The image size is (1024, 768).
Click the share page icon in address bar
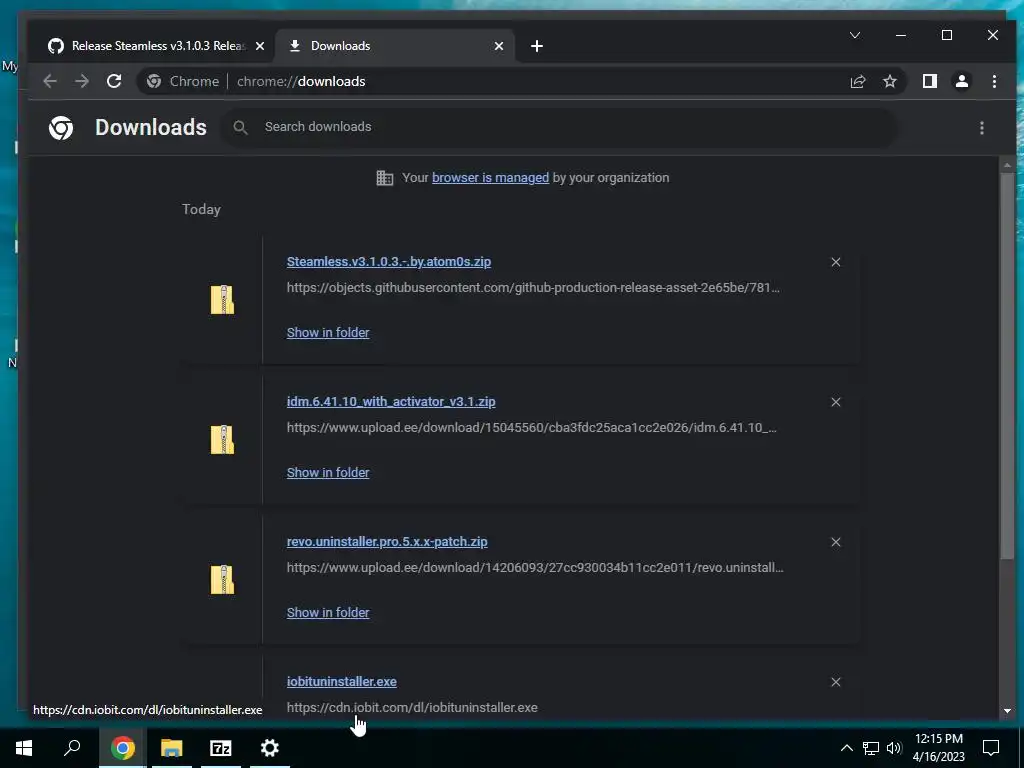(x=857, y=81)
